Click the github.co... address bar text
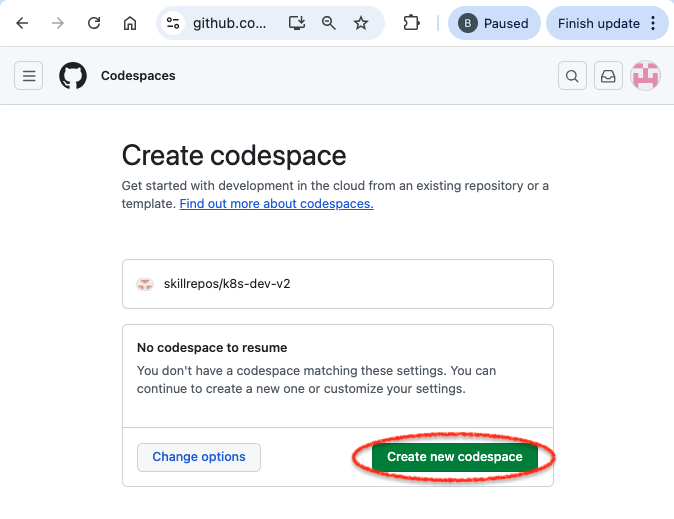Viewport: 674px width, 519px height. [230, 23]
